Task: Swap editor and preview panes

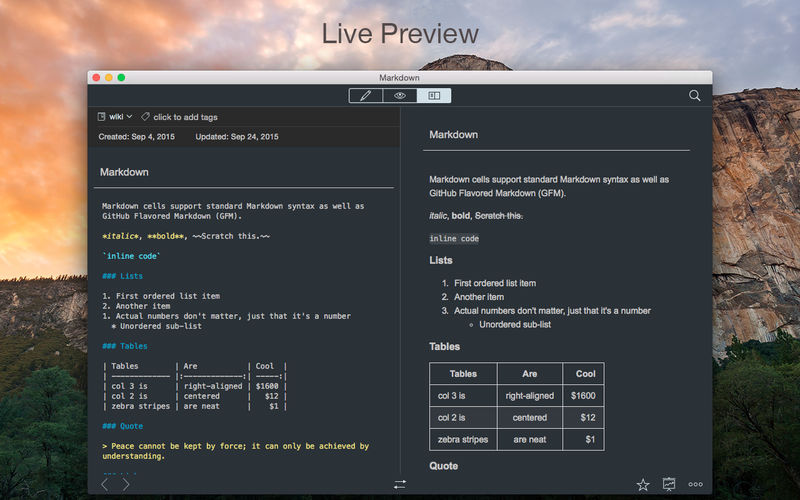Action: pyautogui.click(x=400, y=484)
